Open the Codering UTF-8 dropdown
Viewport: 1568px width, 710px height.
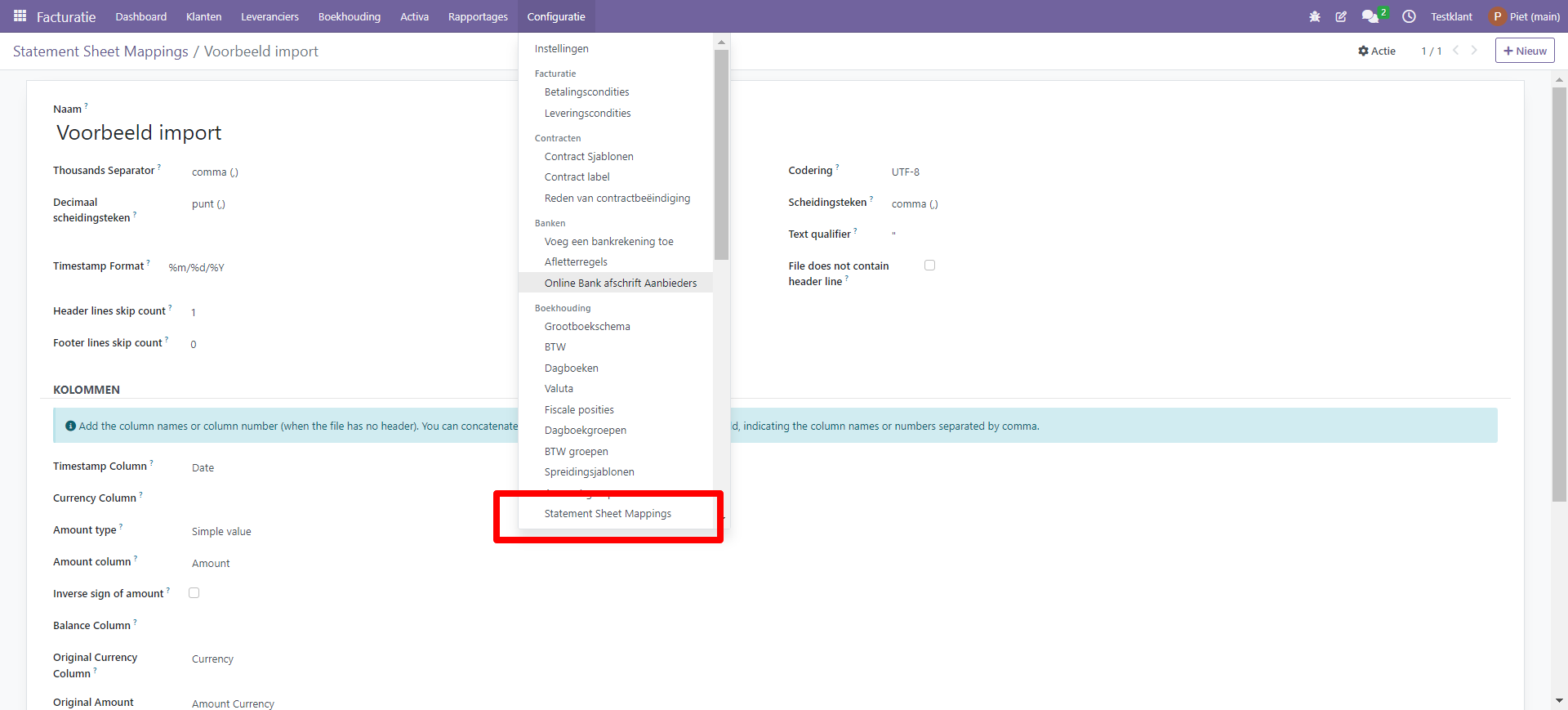[1021, 172]
